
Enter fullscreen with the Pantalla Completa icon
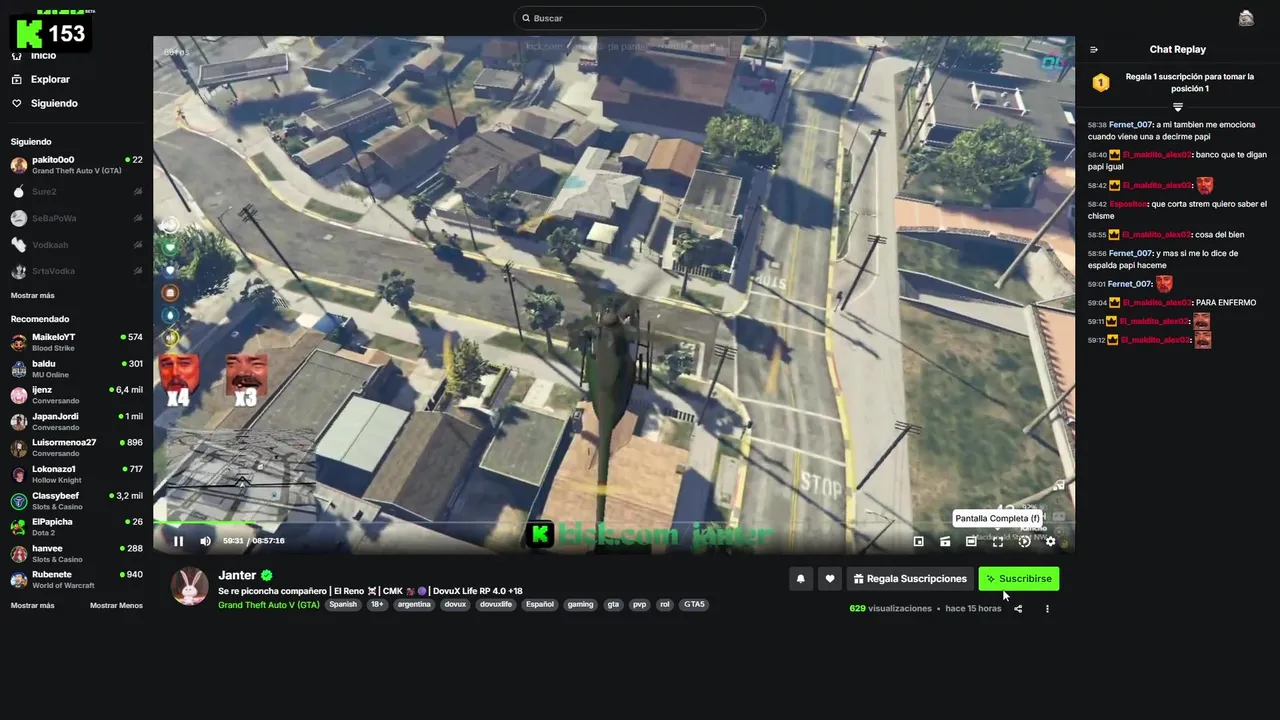pos(998,541)
